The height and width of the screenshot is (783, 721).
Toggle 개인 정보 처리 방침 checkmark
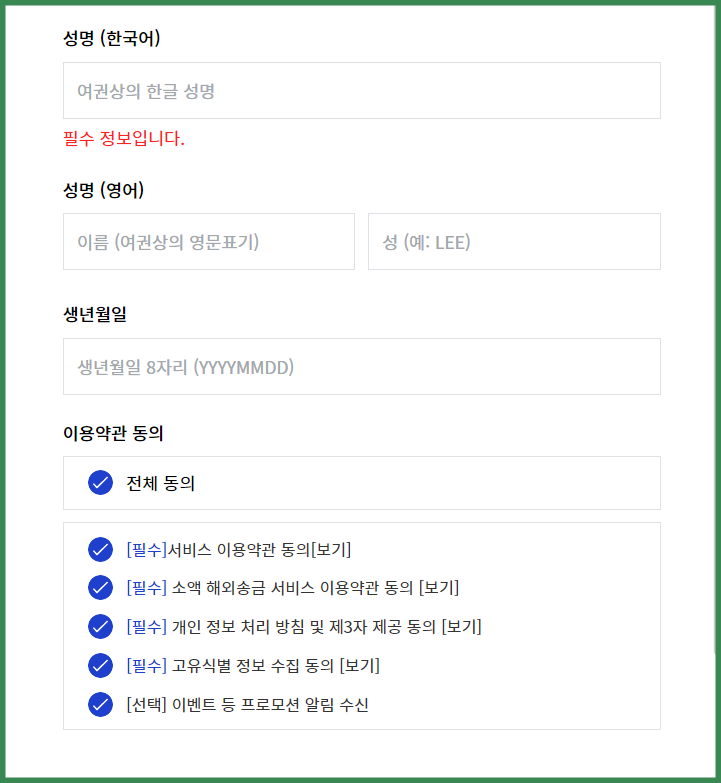pos(100,626)
